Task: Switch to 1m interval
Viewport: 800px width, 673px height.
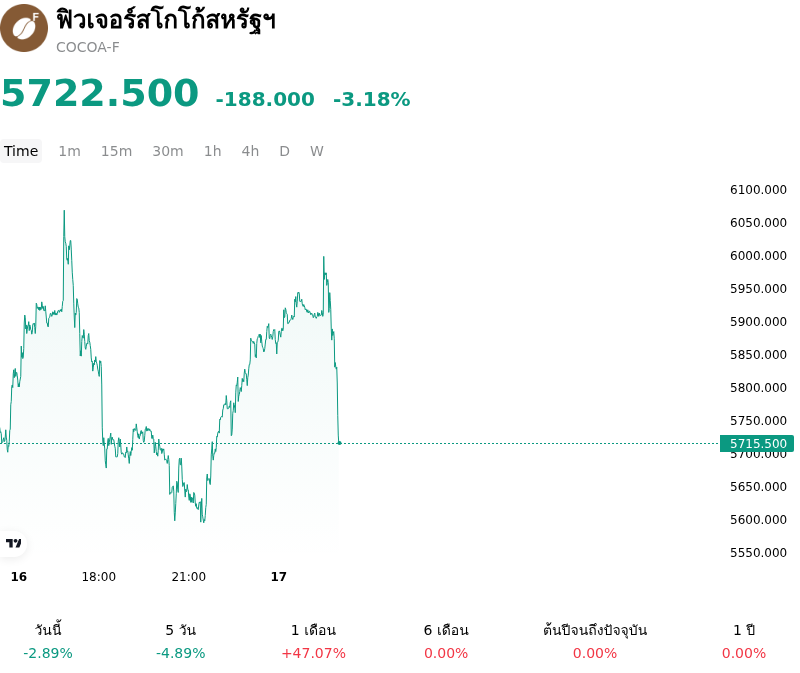Action: (69, 151)
